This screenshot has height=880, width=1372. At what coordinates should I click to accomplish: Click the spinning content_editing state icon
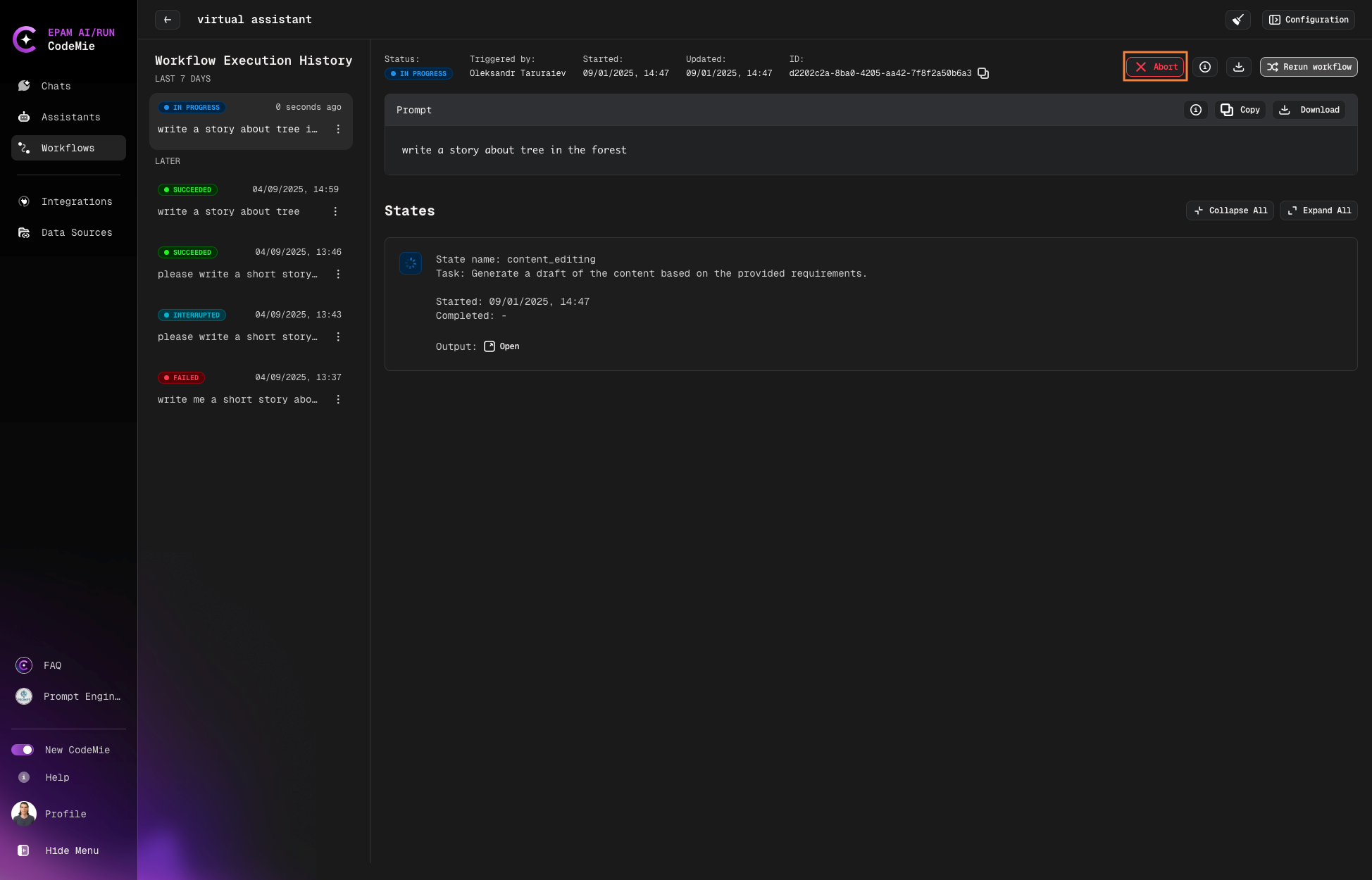tap(411, 263)
